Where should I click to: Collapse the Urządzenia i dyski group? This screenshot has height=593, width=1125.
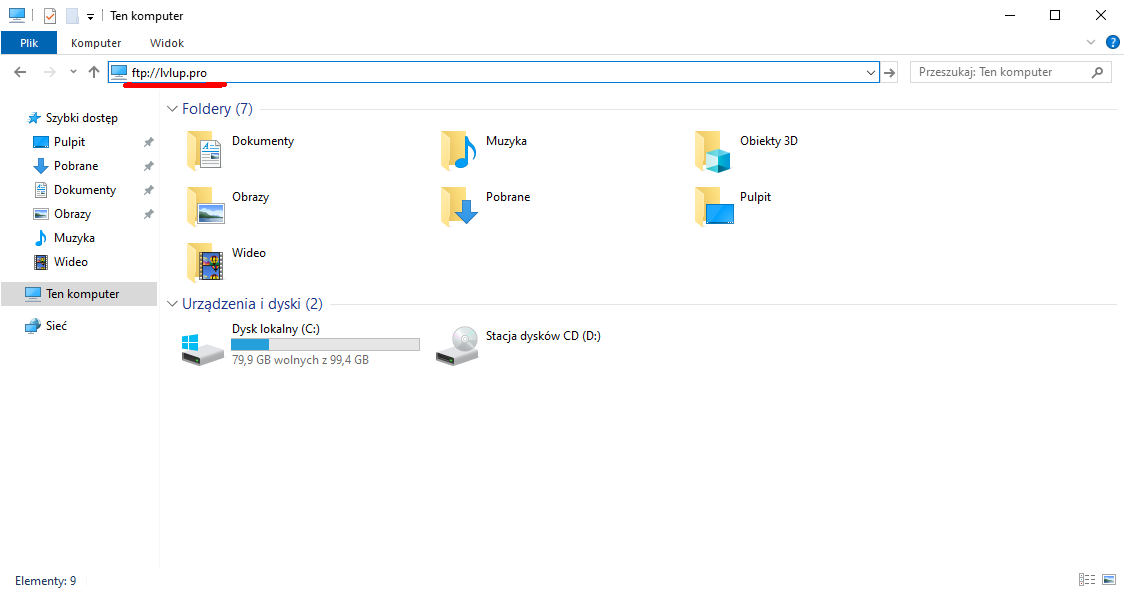pyautogui.click(x=172, y=304)
